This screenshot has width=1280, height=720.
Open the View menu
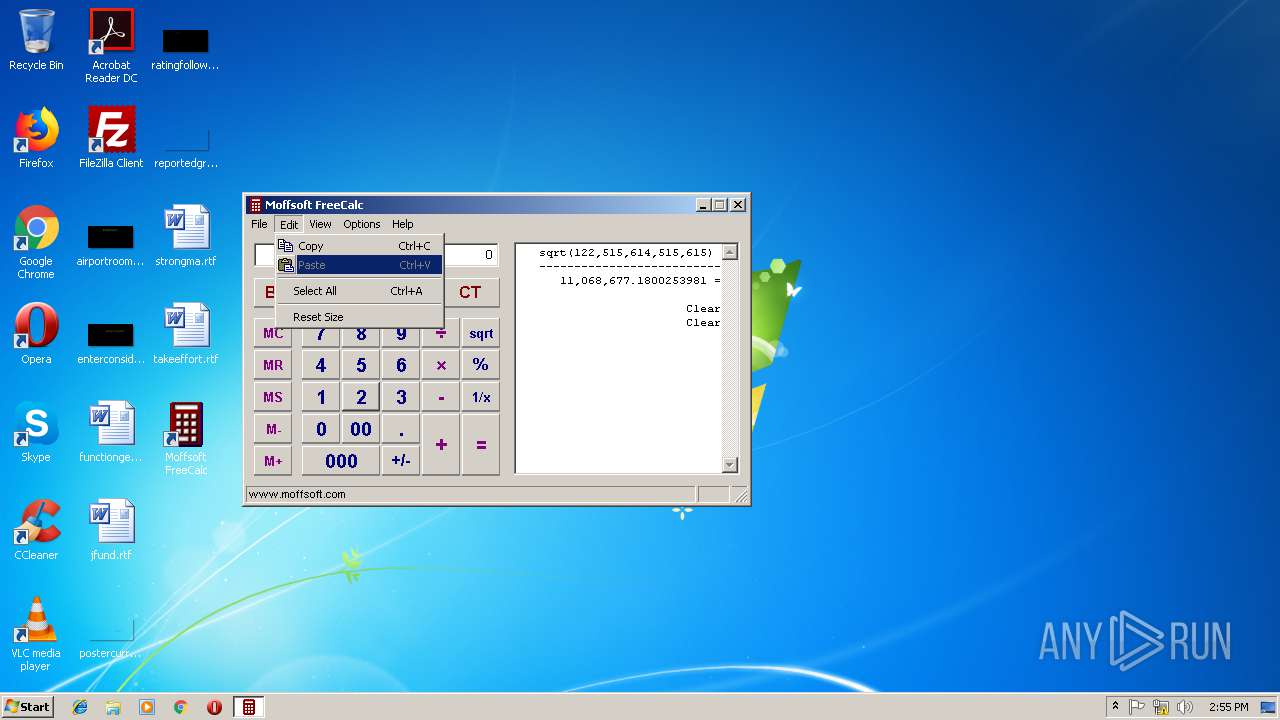[x=320, y=224]
